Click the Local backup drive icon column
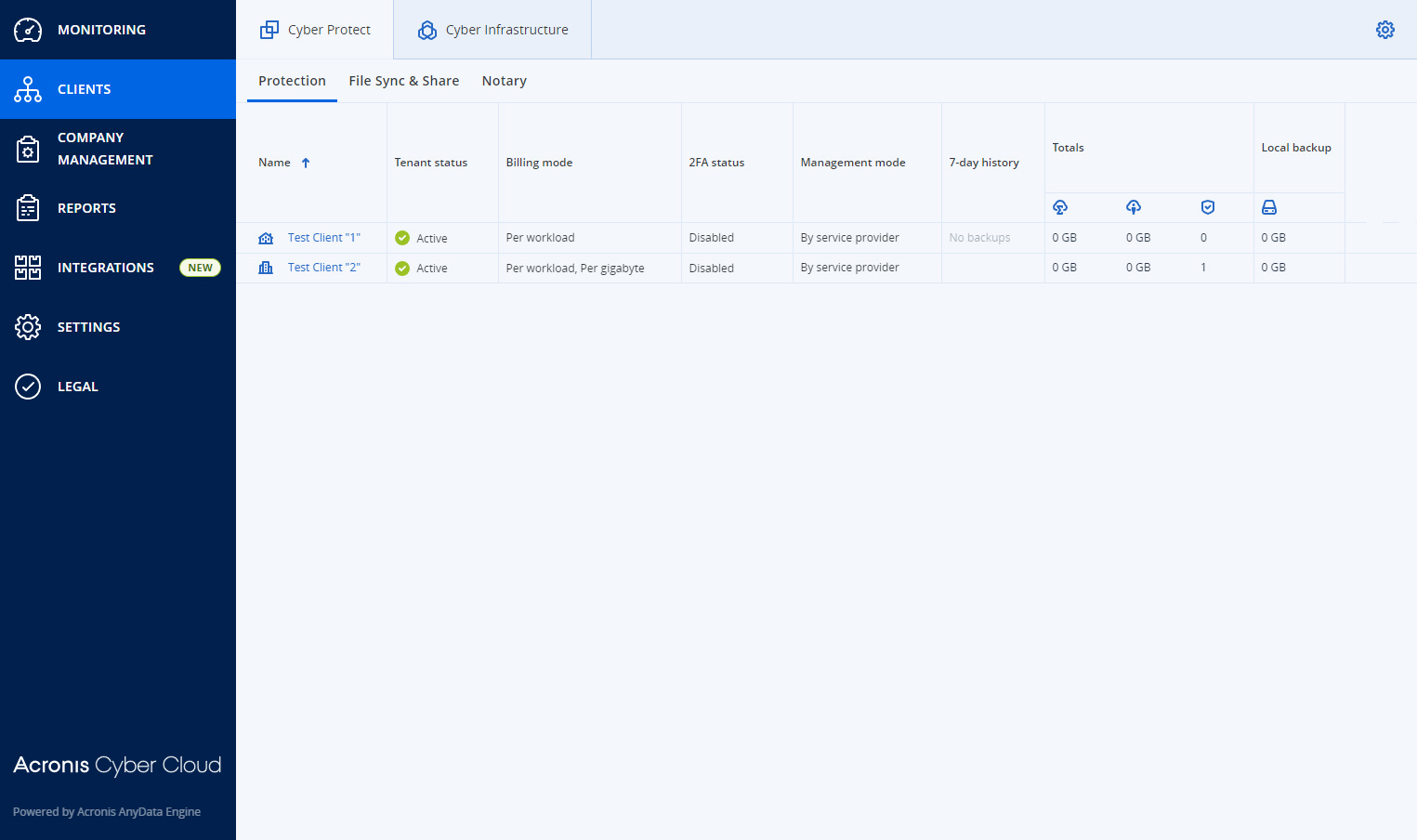This screenshot has width=1417, height=840. (x=1268, y=207)
